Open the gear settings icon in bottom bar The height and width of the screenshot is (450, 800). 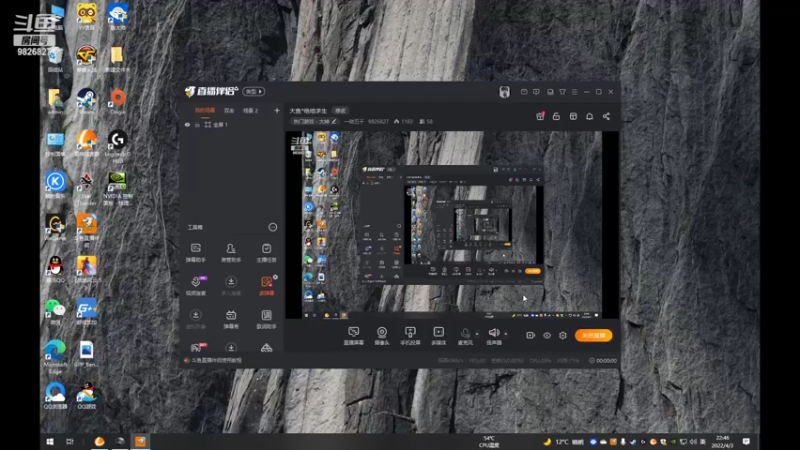(x=563, y=335)
